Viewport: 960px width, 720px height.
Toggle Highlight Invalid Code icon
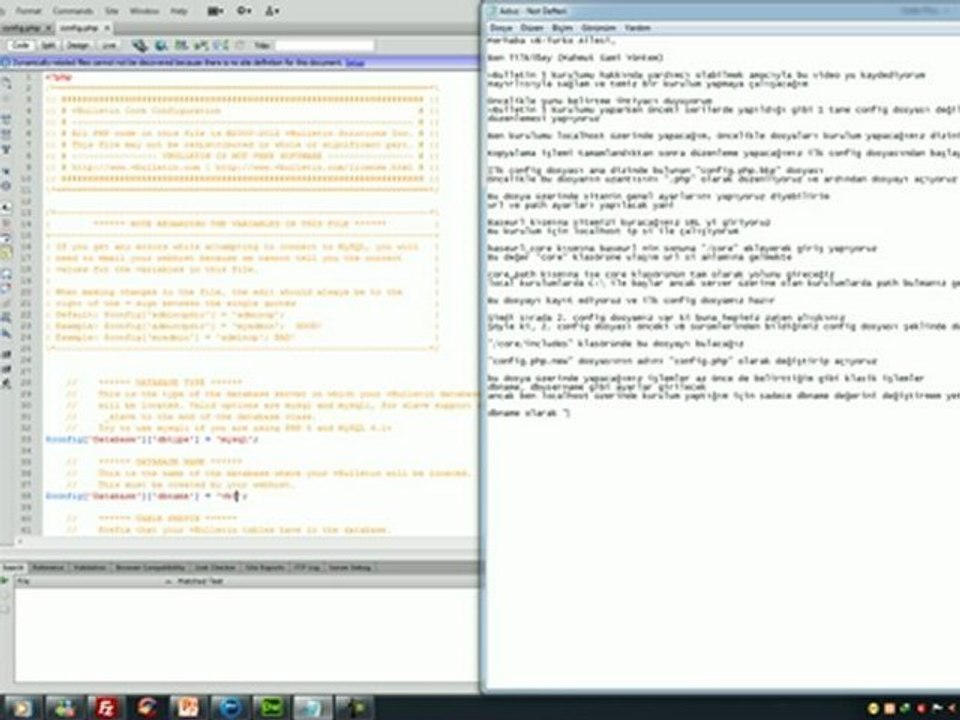6,223
